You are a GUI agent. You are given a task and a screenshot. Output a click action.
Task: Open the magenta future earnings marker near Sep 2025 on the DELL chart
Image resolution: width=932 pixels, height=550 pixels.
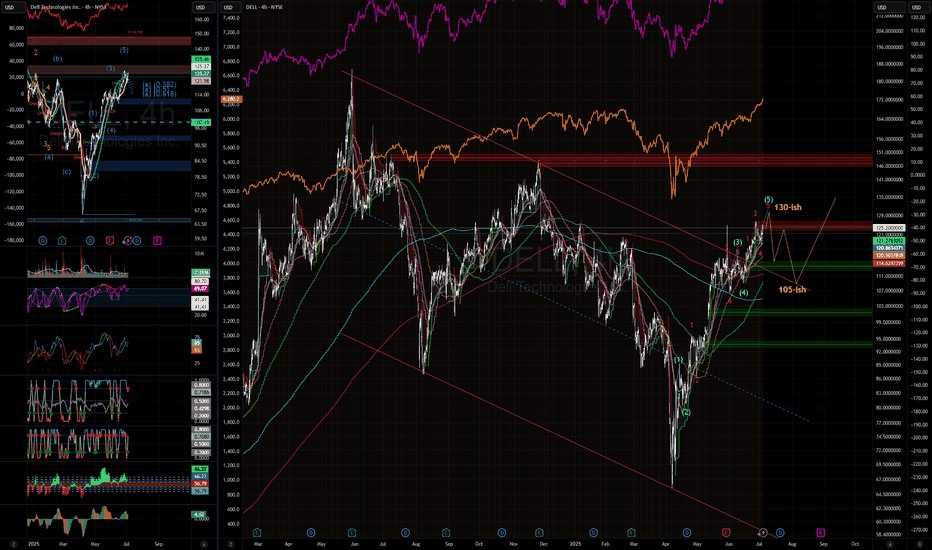click(x=820, y=532)
